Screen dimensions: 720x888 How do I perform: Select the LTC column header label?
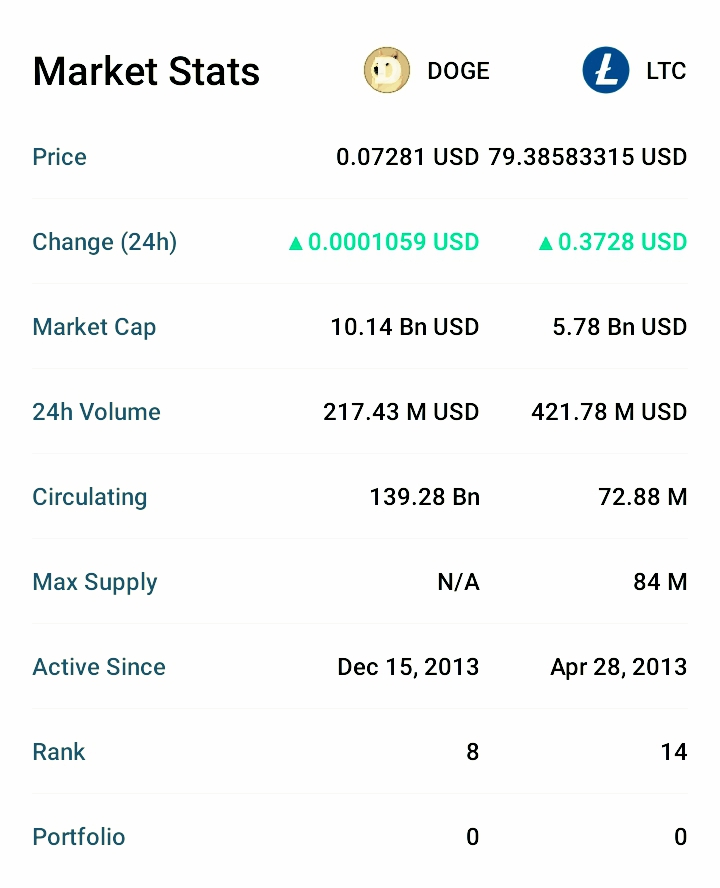(x=666, y=71)
